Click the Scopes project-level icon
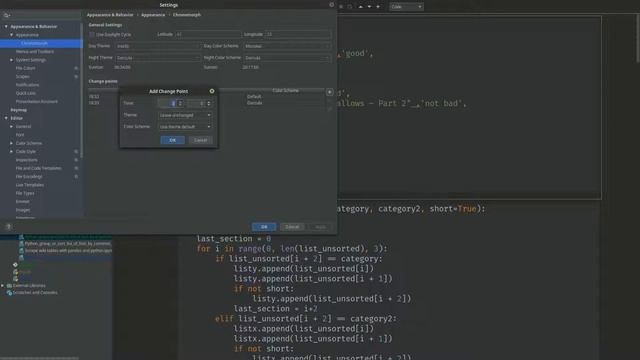This screenshot has width=640, height=360. pyautogui.click(x=76, y=76)
